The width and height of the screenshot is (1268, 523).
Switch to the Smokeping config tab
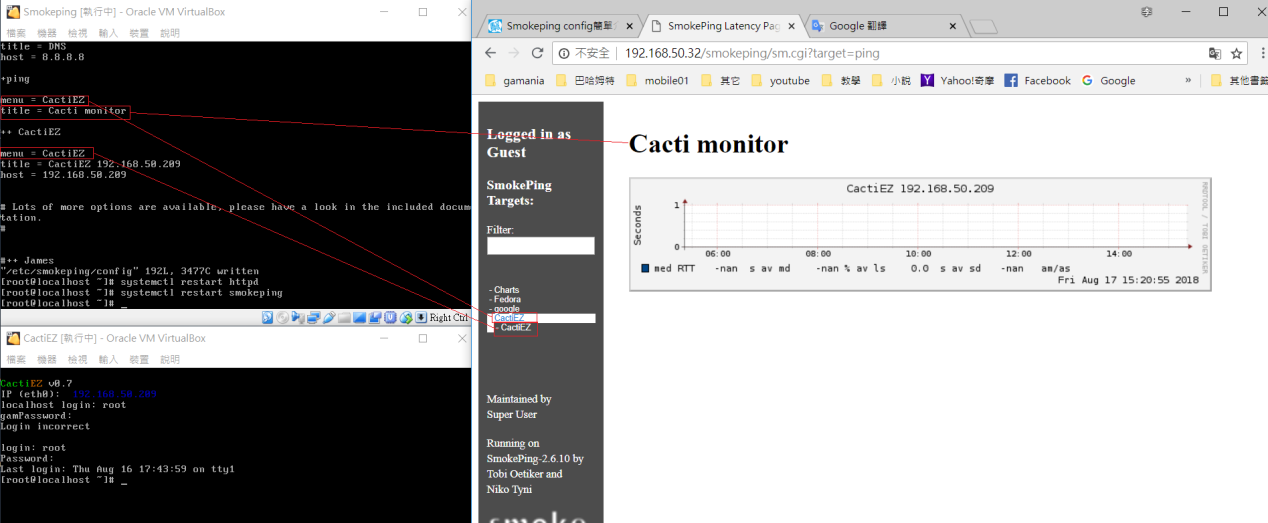tap(560, 27)
